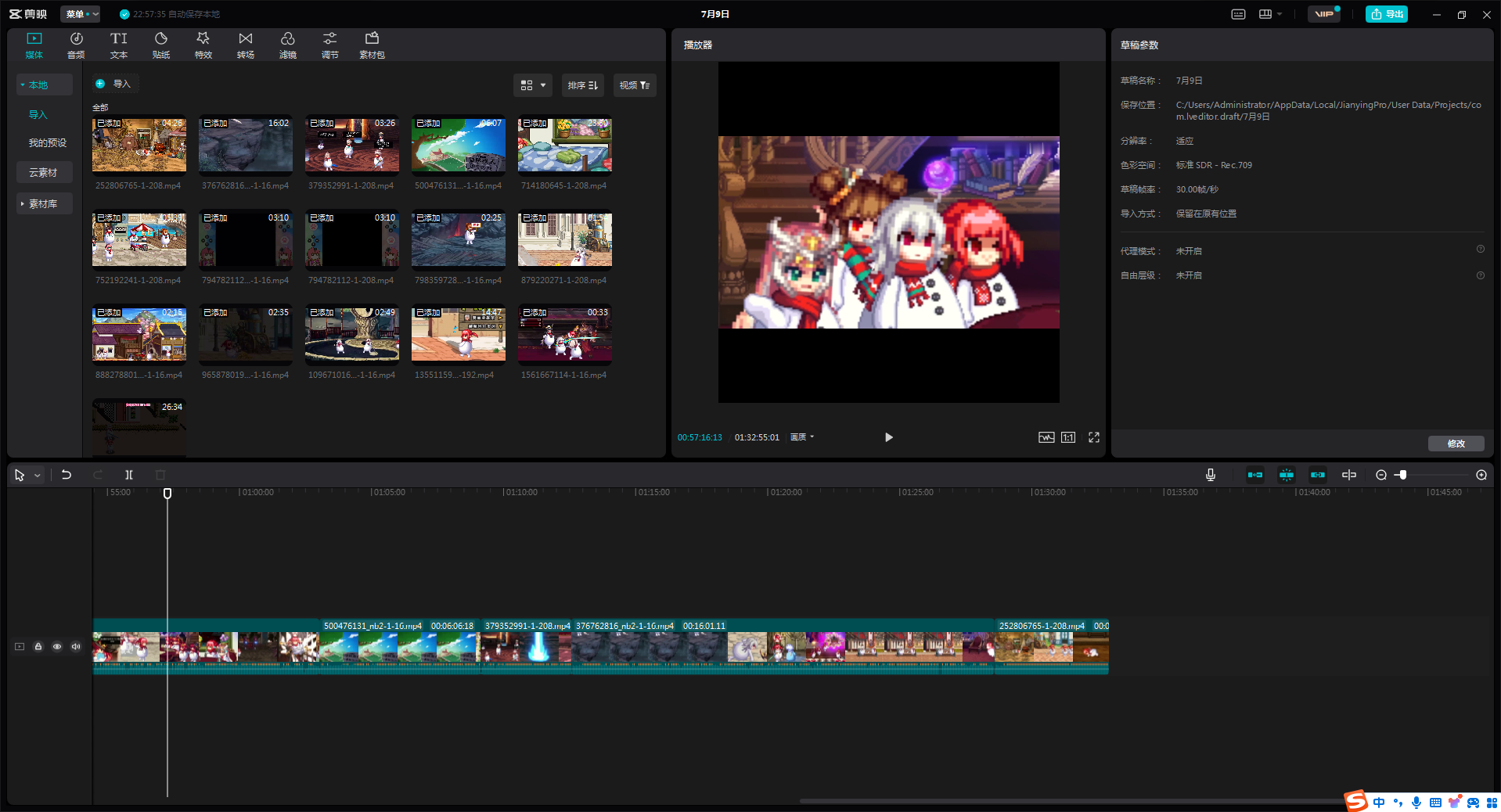The image size is (1501, 812).
Task: Click the 素材包 material pack icon
Action: coord(372,38)
